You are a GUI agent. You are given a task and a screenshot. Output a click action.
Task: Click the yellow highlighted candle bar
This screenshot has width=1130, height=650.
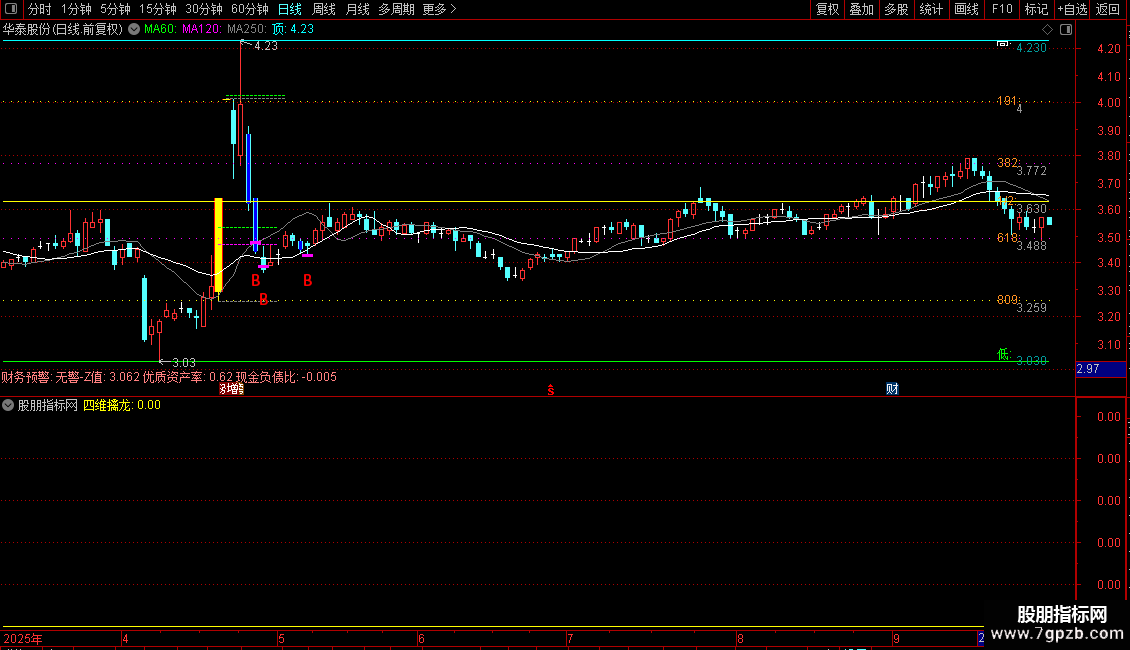(x=218, y=245)
